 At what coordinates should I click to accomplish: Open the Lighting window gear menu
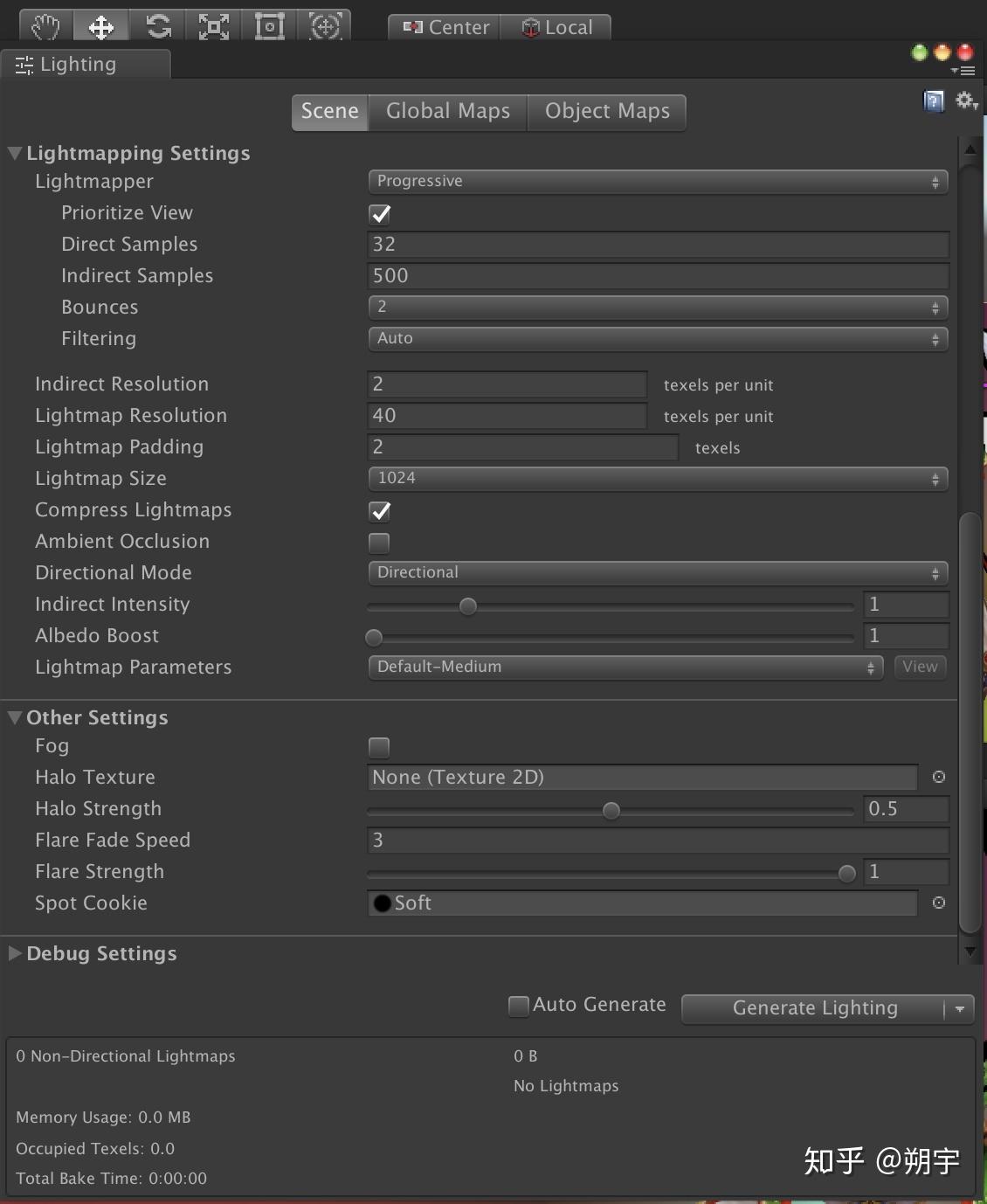tap(965, 100)
